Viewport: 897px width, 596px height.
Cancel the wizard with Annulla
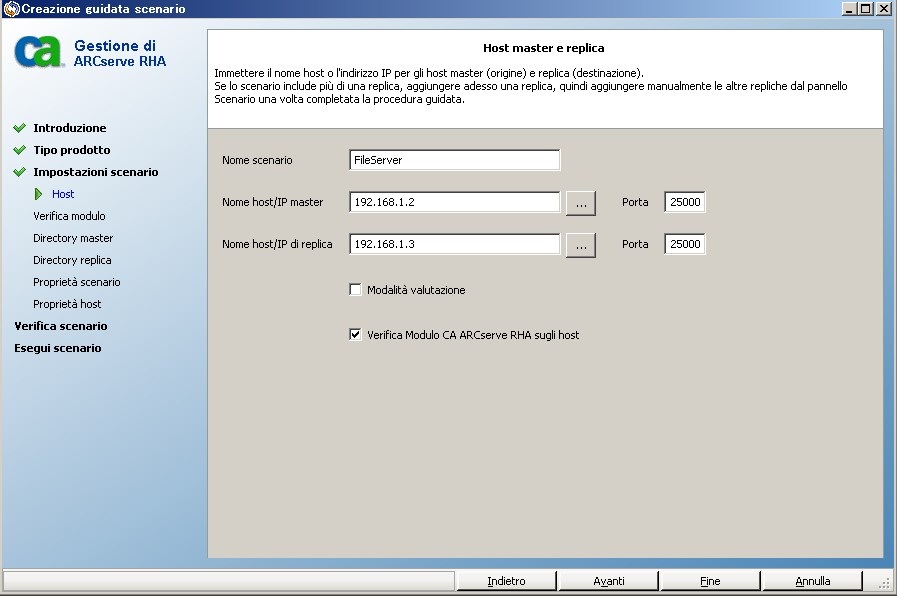point(812,581)
